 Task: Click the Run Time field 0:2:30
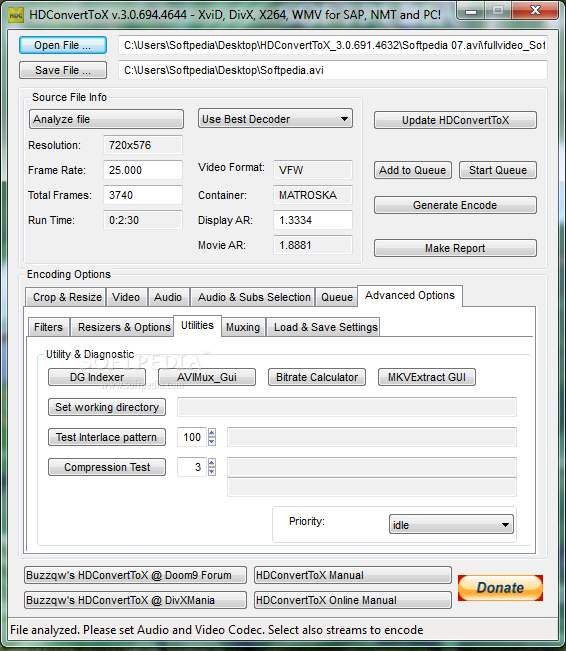(143, 220)
